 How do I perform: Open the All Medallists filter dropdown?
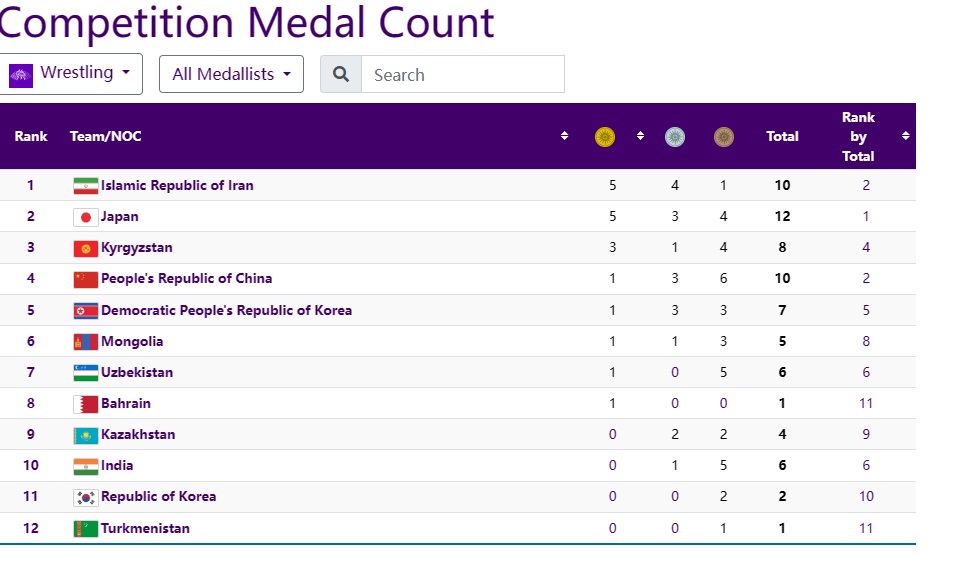pyautogui.click(x=231, y=74)
